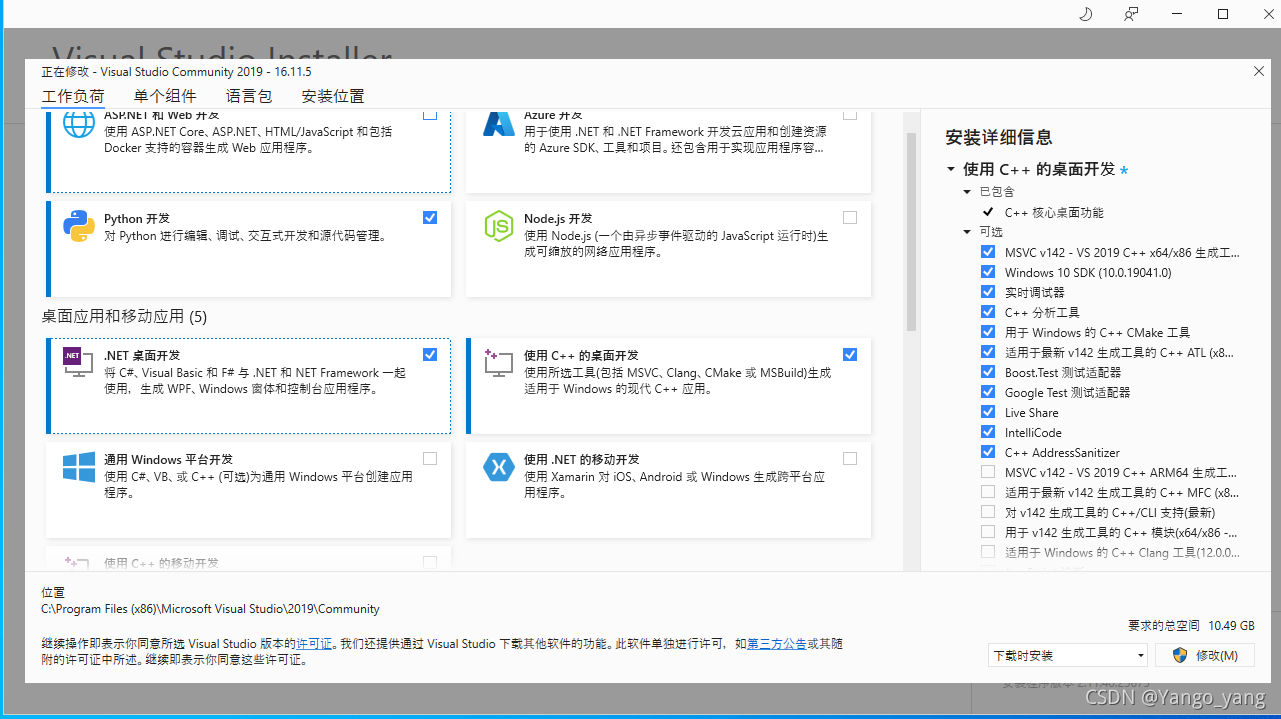Uncheck the C++ 分析工具 component
The image size is (1281, 719).
pos(988,312)
